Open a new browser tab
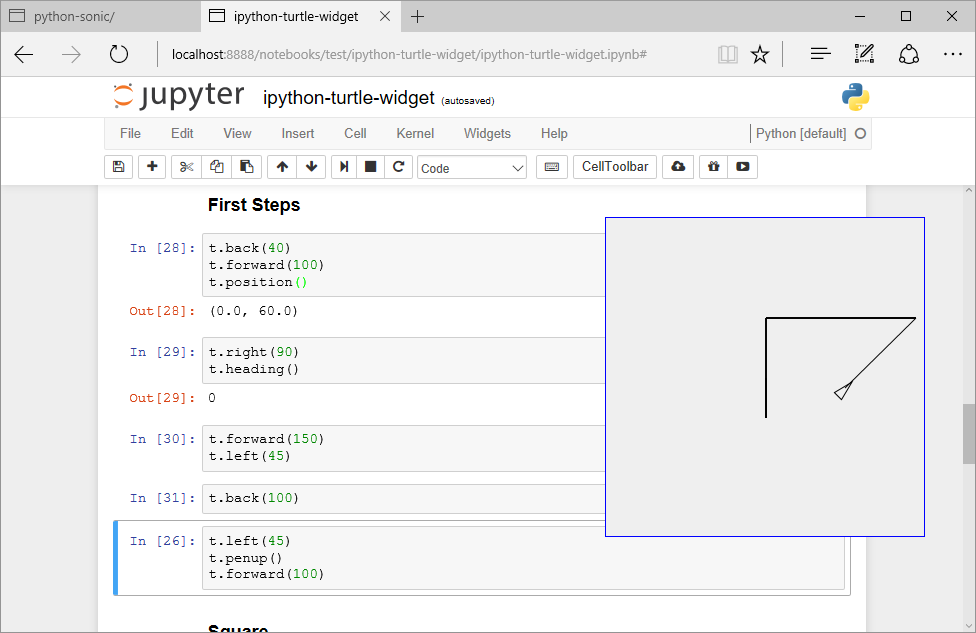 coord(418,17)
